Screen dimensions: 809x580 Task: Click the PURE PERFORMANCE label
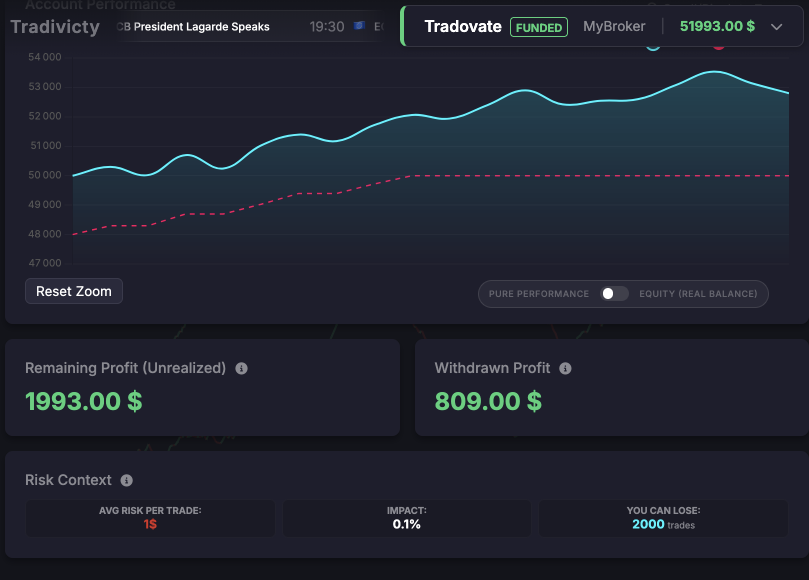(x=539, y=294)
